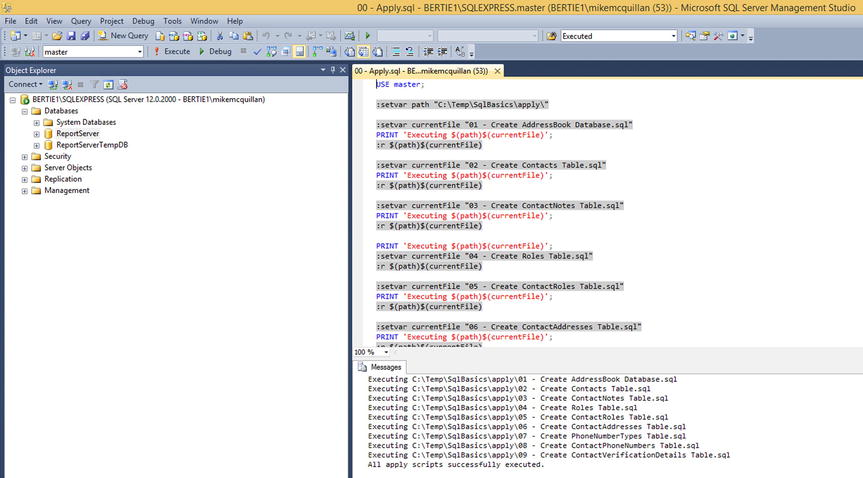Image resolution: width=863 pixels, height=478 pixels.
Task: Expand the System Databases node
Action: point(37,122)
